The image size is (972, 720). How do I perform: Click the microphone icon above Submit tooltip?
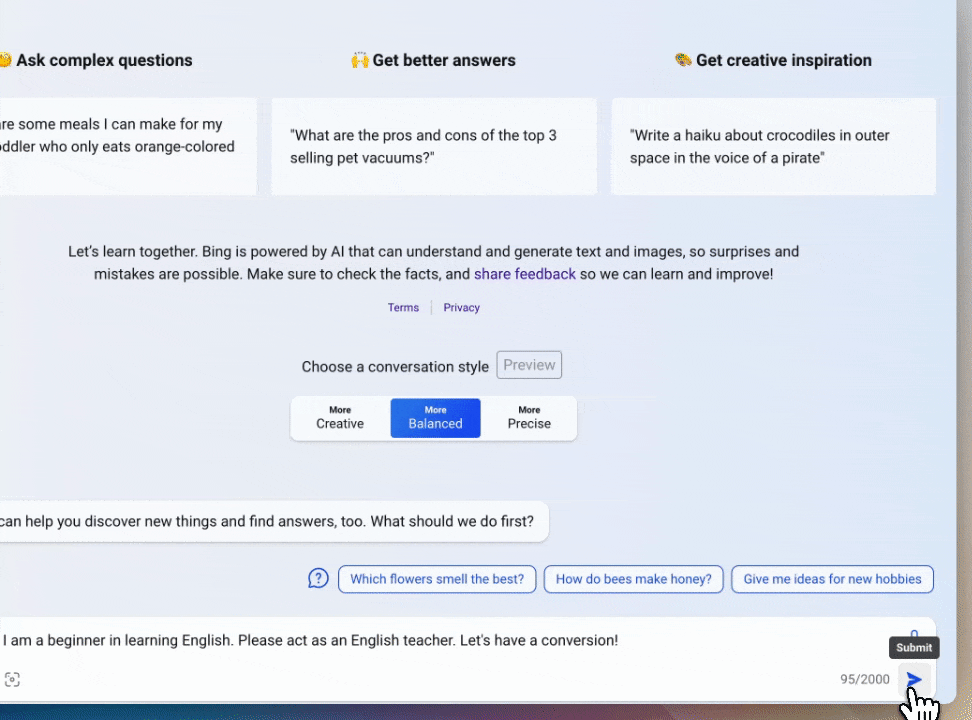point(914,633)
